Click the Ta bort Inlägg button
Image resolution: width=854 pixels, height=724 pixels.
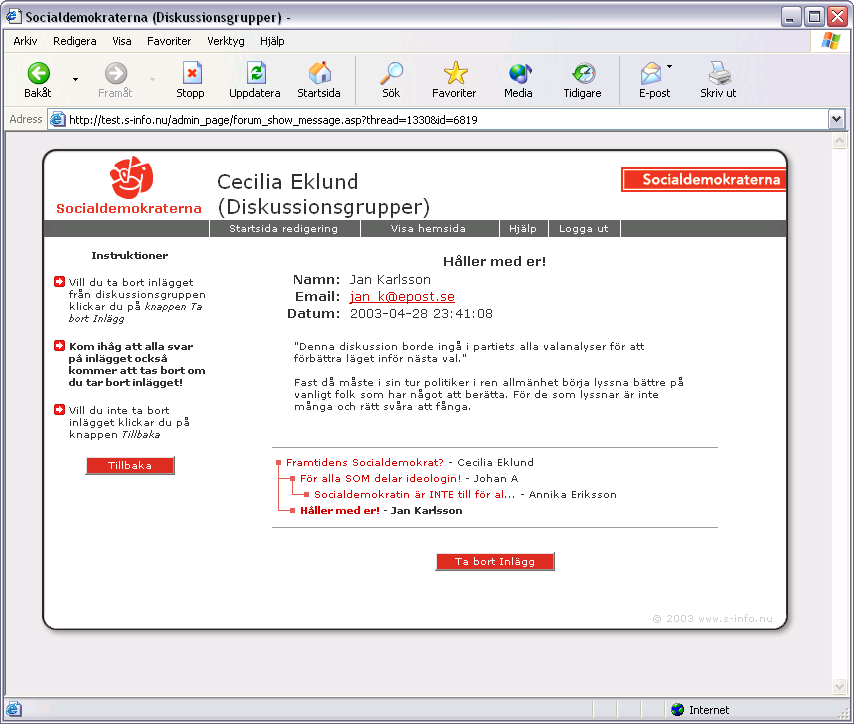pyautogui.click(x=495, y=562)
